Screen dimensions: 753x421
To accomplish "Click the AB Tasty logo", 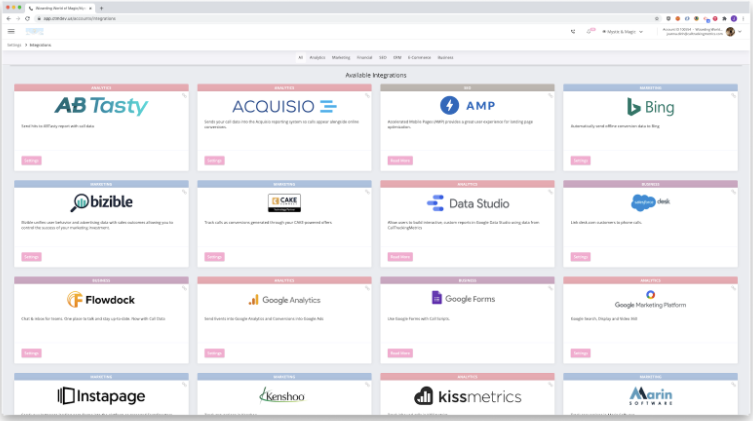I will tap(101, 106).
